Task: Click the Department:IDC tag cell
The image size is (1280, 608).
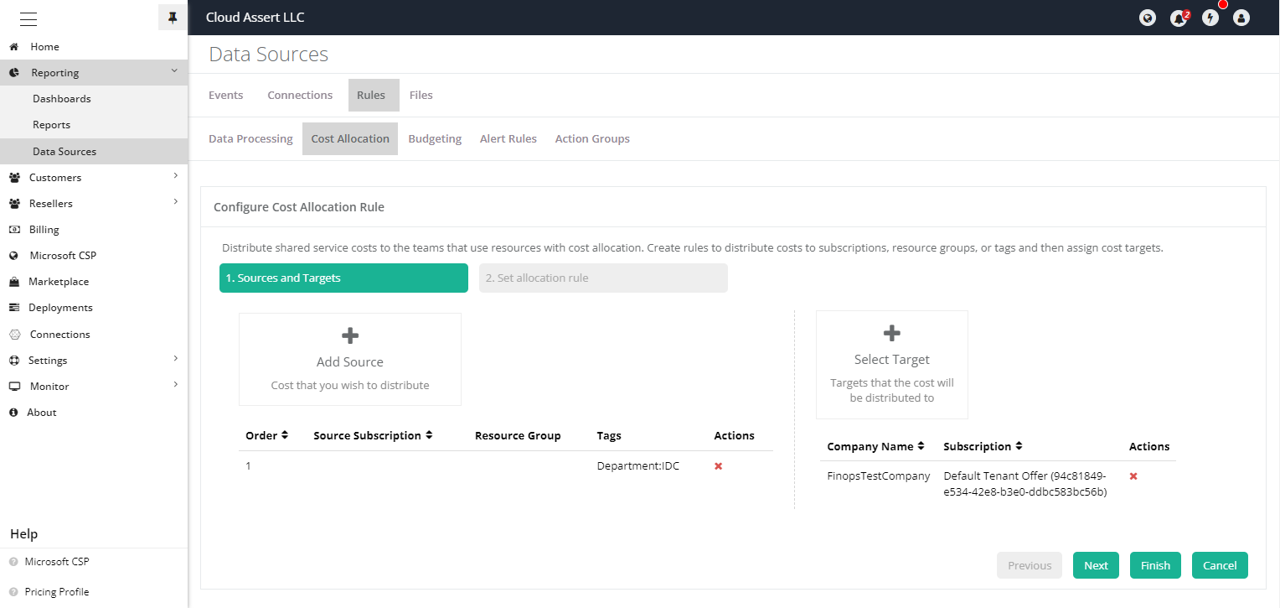Action: [638, 466]
